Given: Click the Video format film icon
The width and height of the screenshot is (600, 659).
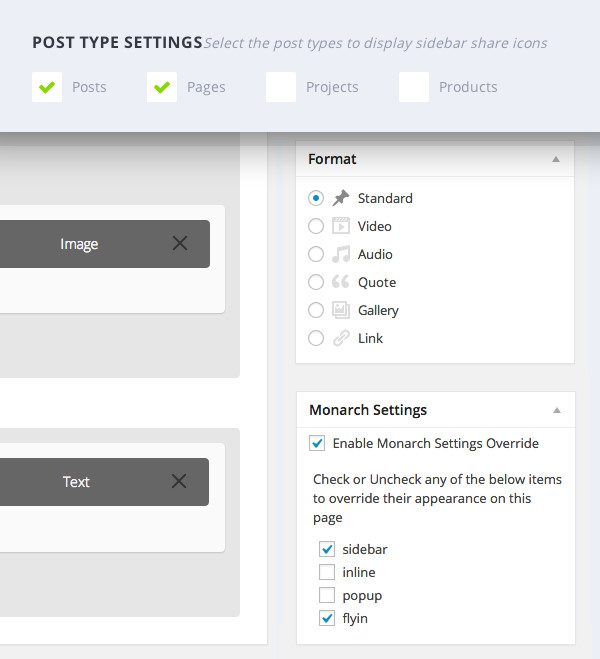Looking at the screenshot, I should (341, 226).
